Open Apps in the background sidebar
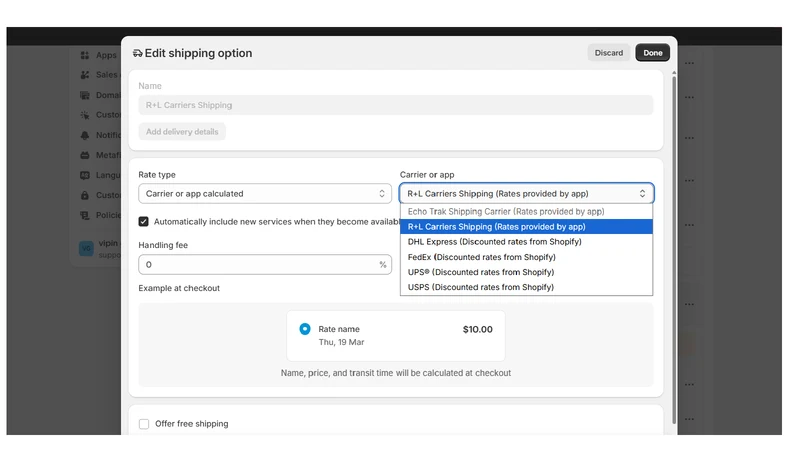Image resolution: width=800 pixels, height=450 pixels. tap(106, 55)
